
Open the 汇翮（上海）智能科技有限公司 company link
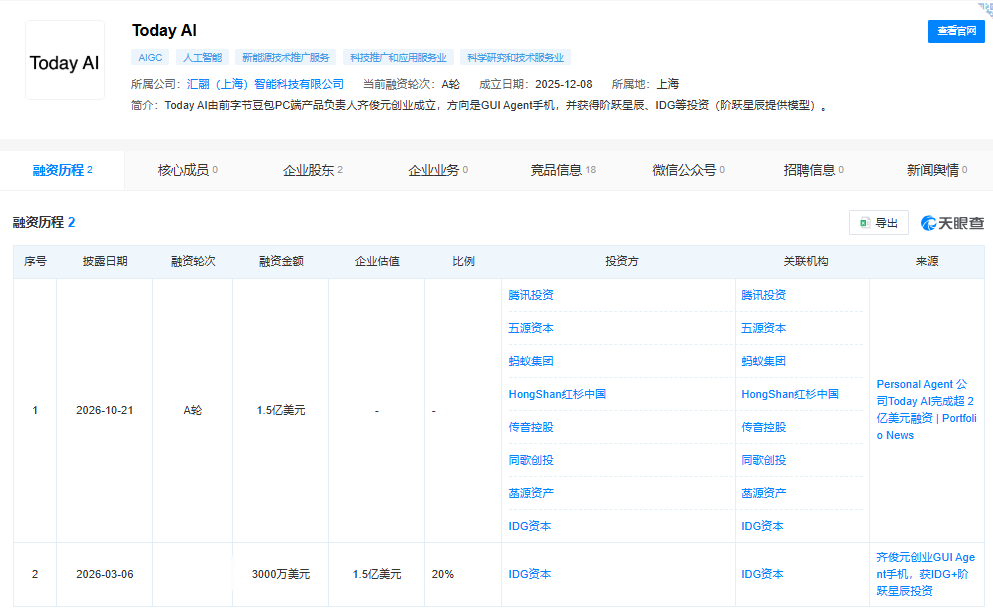click(265, 84)
